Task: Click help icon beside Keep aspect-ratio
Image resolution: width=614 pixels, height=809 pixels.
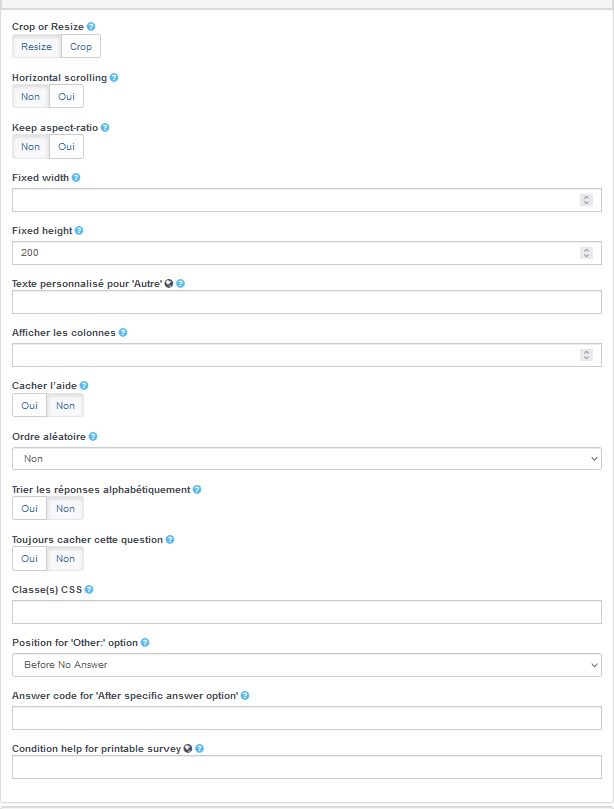Action: (105, 128)
